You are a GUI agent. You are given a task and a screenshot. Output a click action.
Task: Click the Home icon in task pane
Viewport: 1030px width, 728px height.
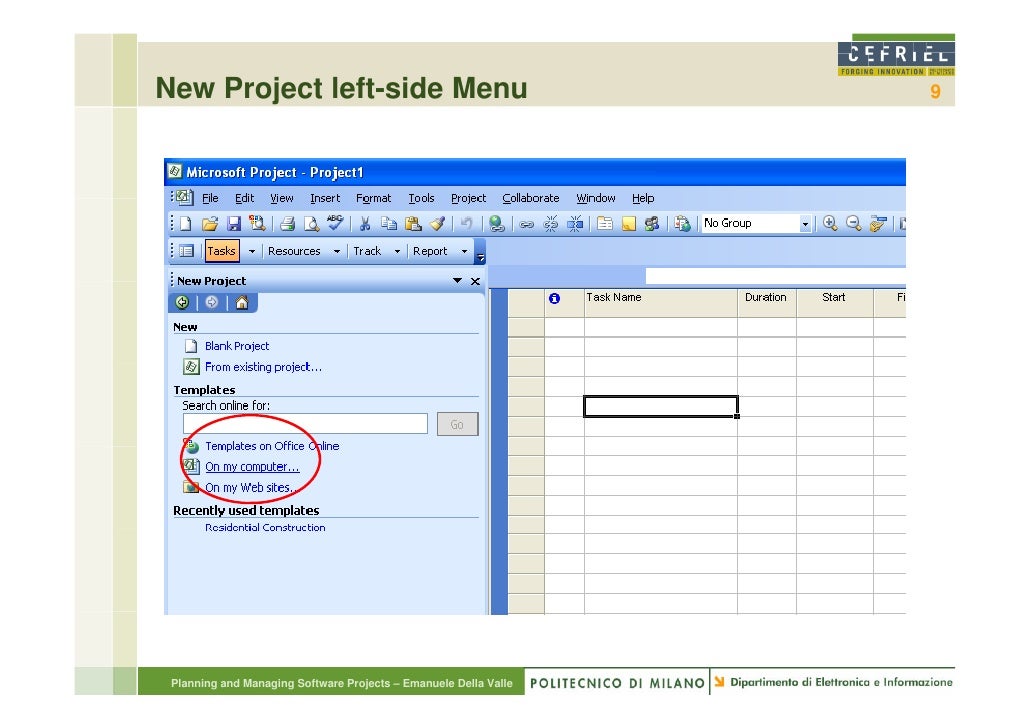(x=242, y=302)
